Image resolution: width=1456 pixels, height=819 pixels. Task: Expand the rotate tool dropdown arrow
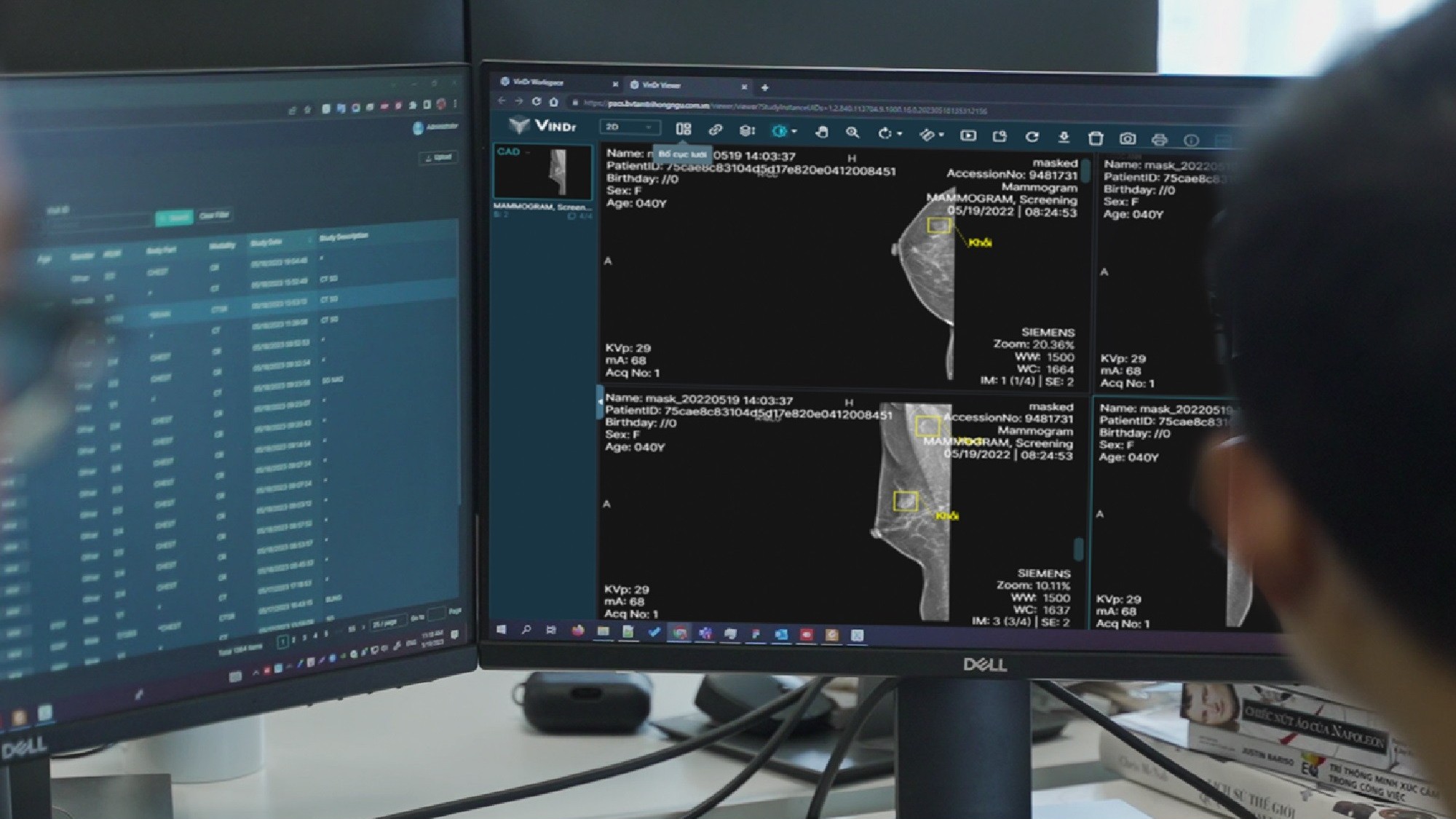click(x=900, y=134)
